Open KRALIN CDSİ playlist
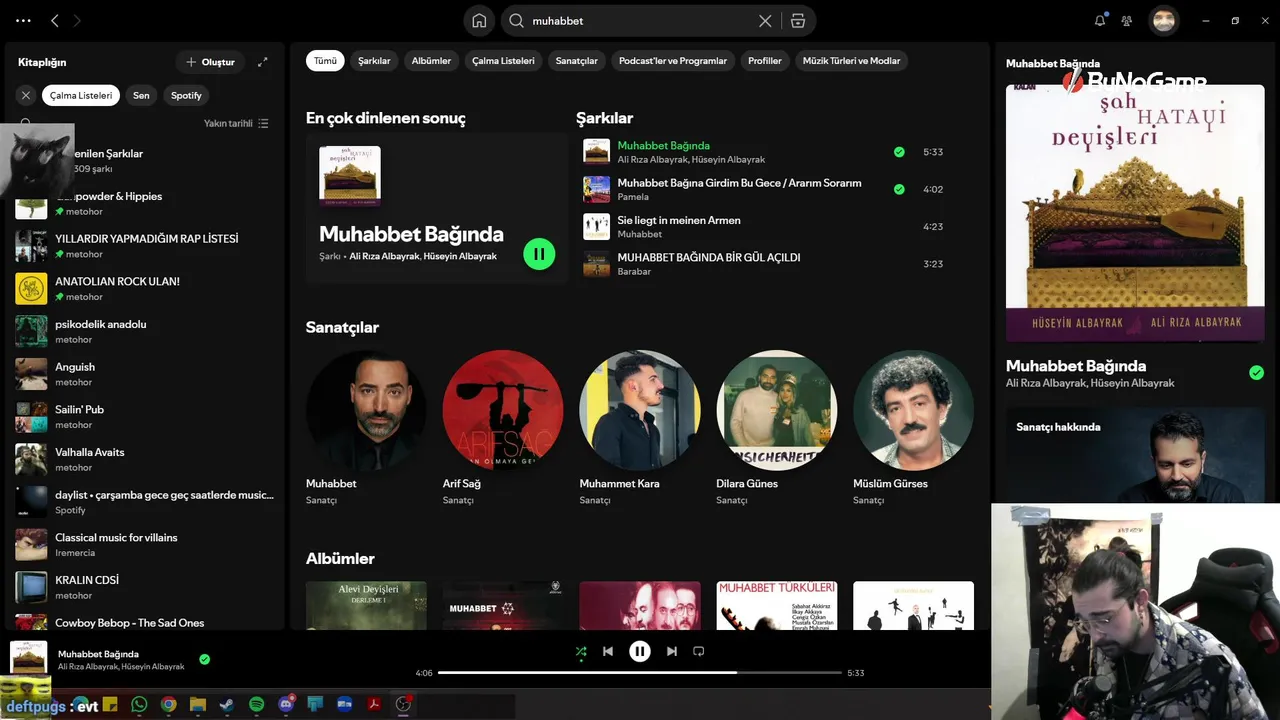 tap(145, 587)
